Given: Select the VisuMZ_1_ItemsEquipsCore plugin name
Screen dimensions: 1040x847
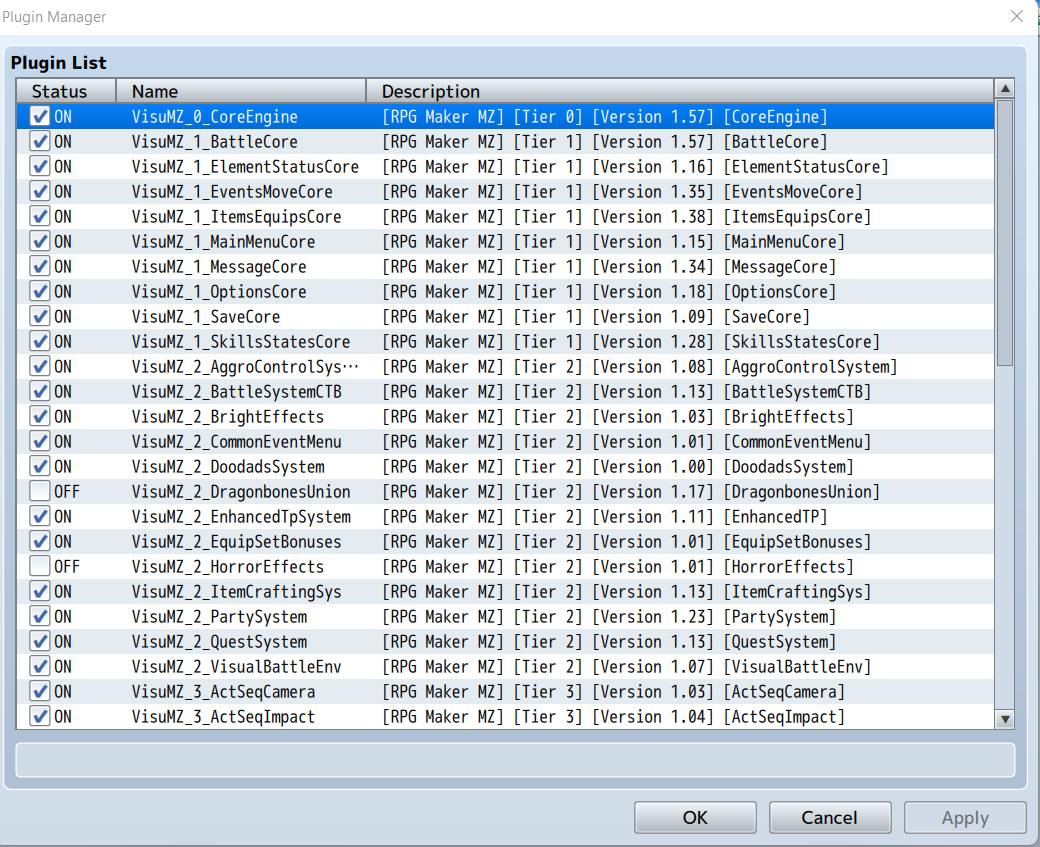Looking at the screenshot, I should (x=236, y=217).
